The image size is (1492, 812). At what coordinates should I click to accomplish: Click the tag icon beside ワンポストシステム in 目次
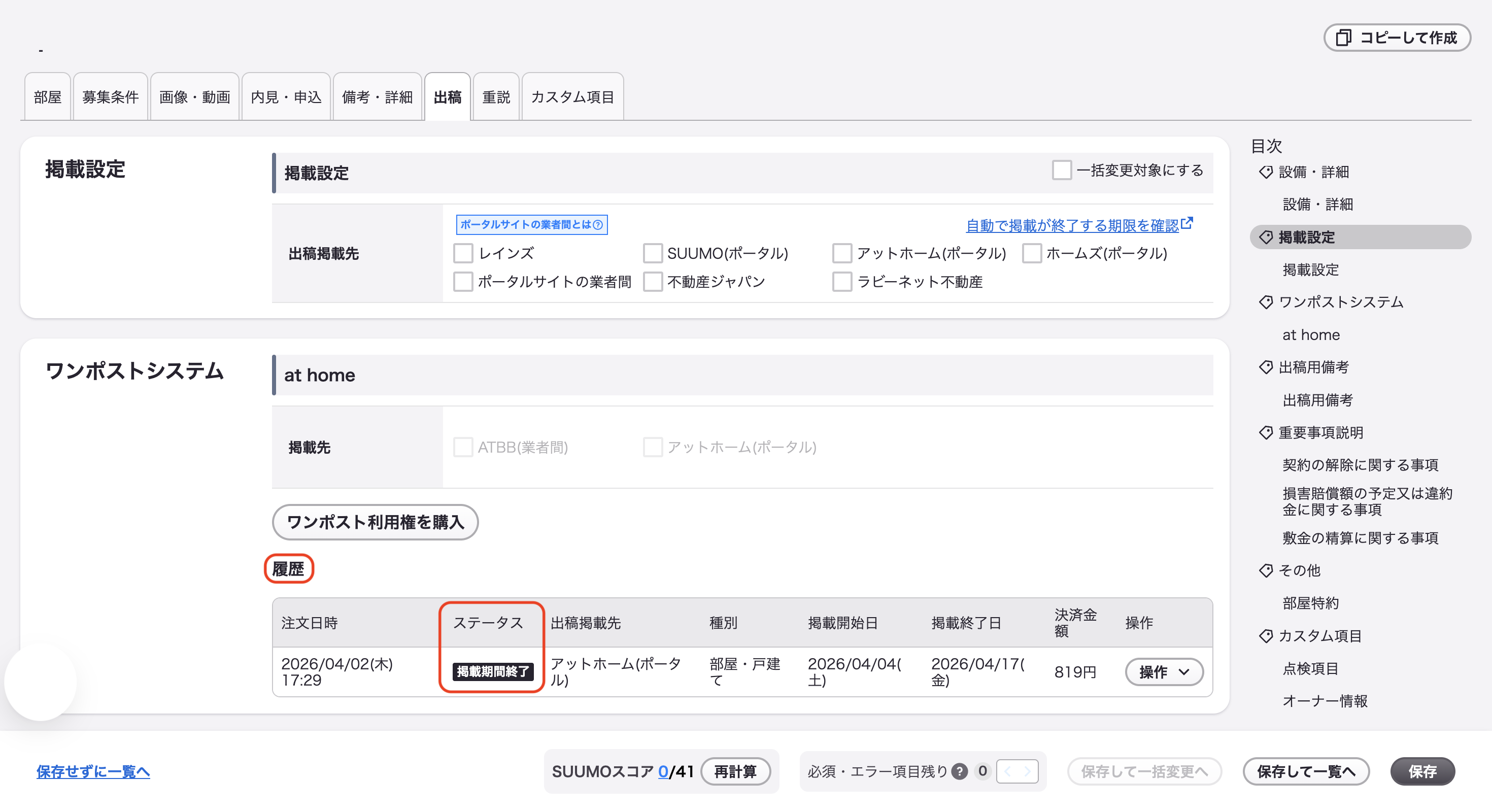pos(1266,302)
